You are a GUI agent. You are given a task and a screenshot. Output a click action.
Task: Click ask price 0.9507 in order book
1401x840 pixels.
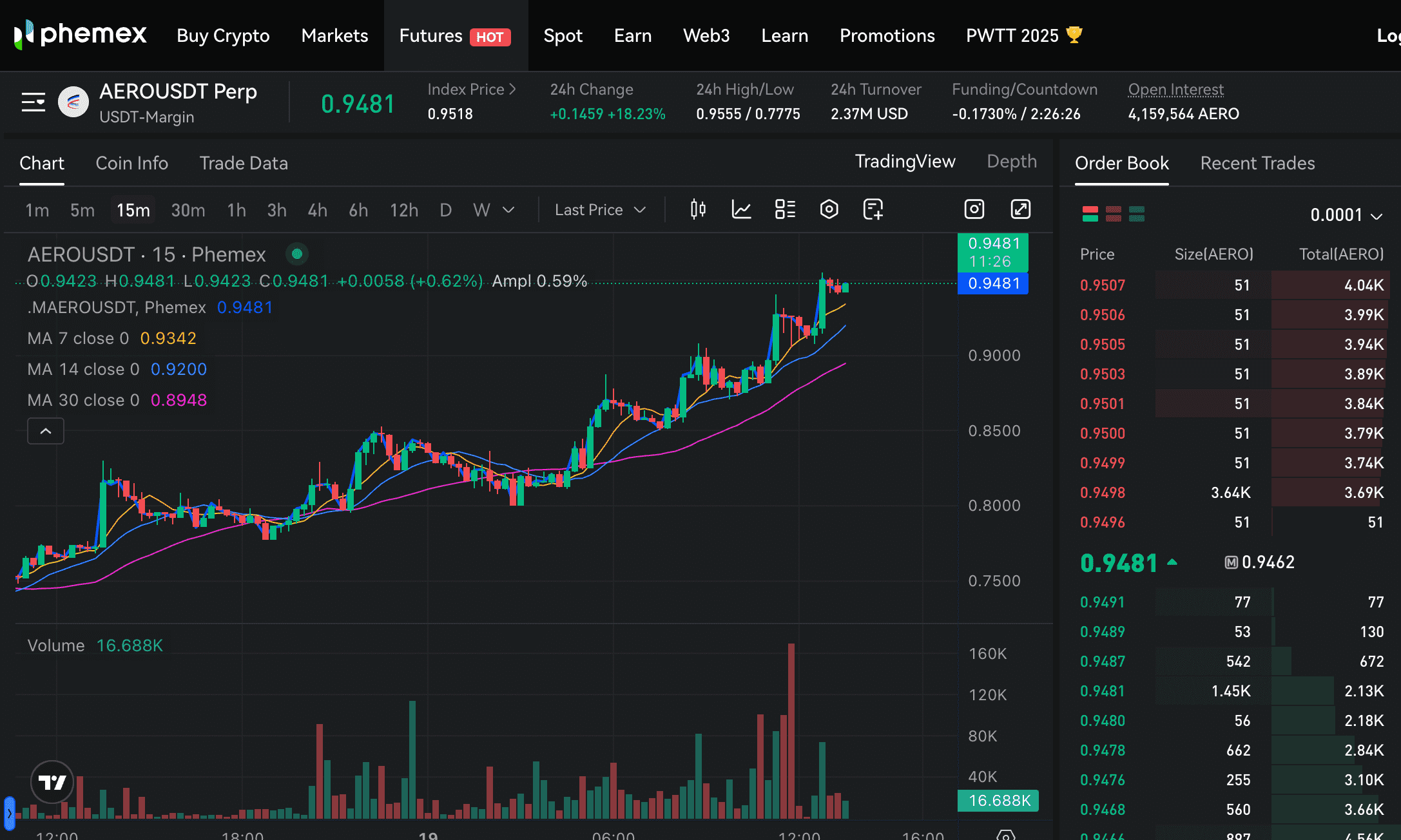coord(1103,285)
